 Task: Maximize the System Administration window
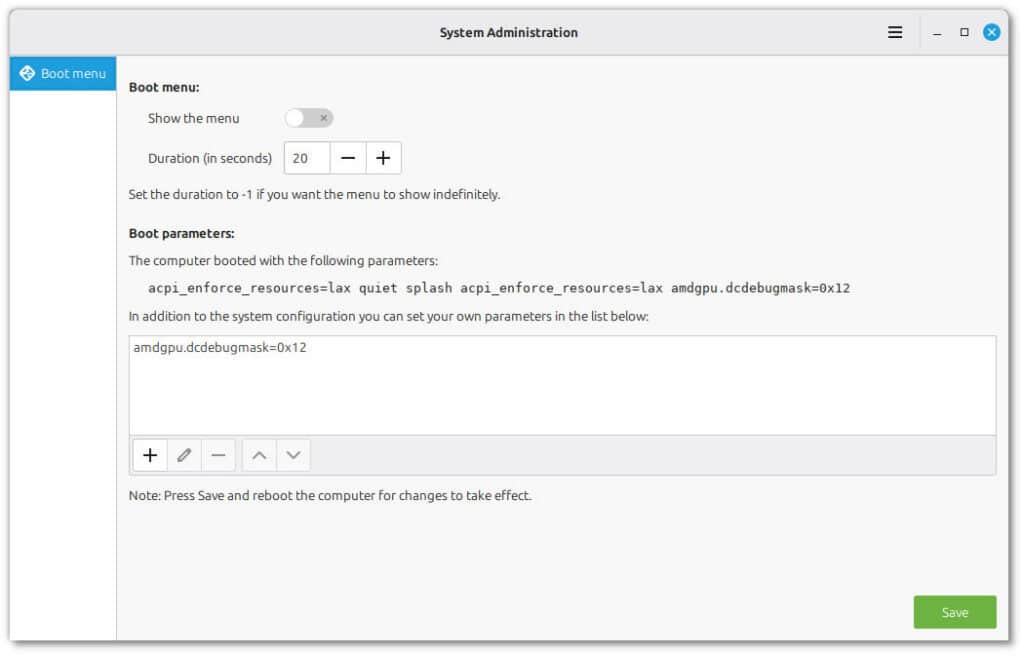point(963,31)
